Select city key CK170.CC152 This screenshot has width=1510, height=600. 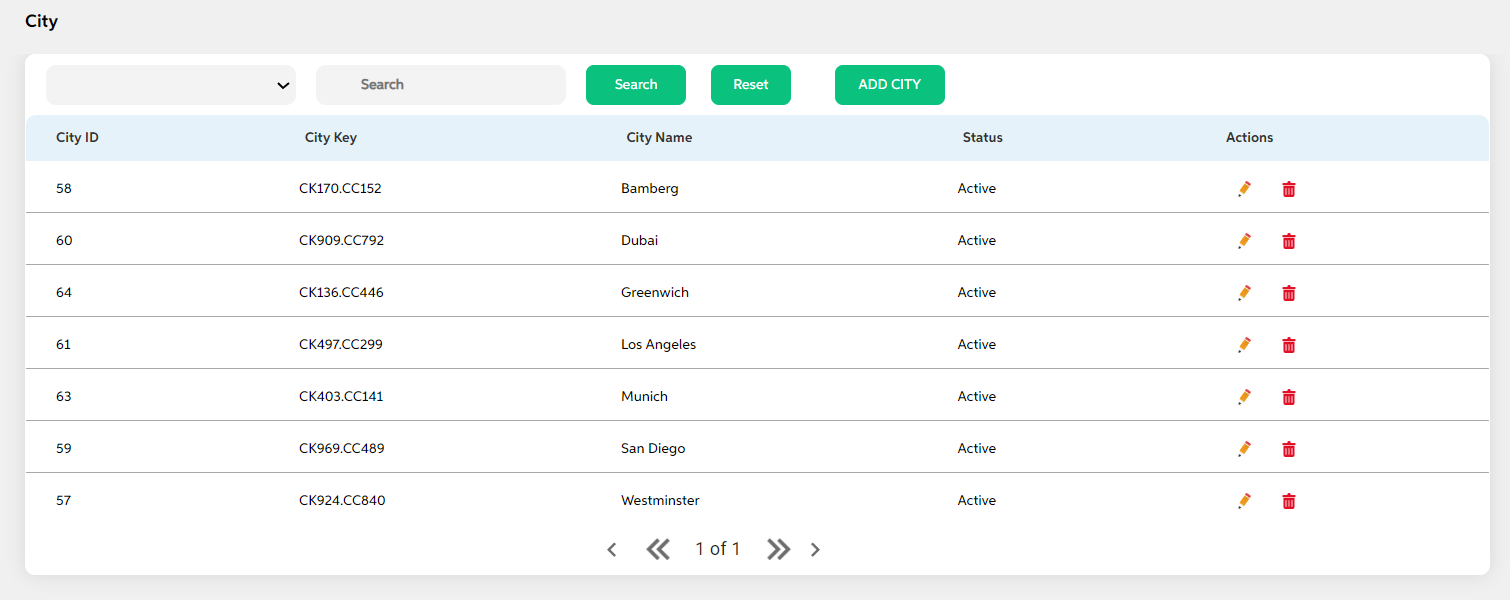coord(340,189)
